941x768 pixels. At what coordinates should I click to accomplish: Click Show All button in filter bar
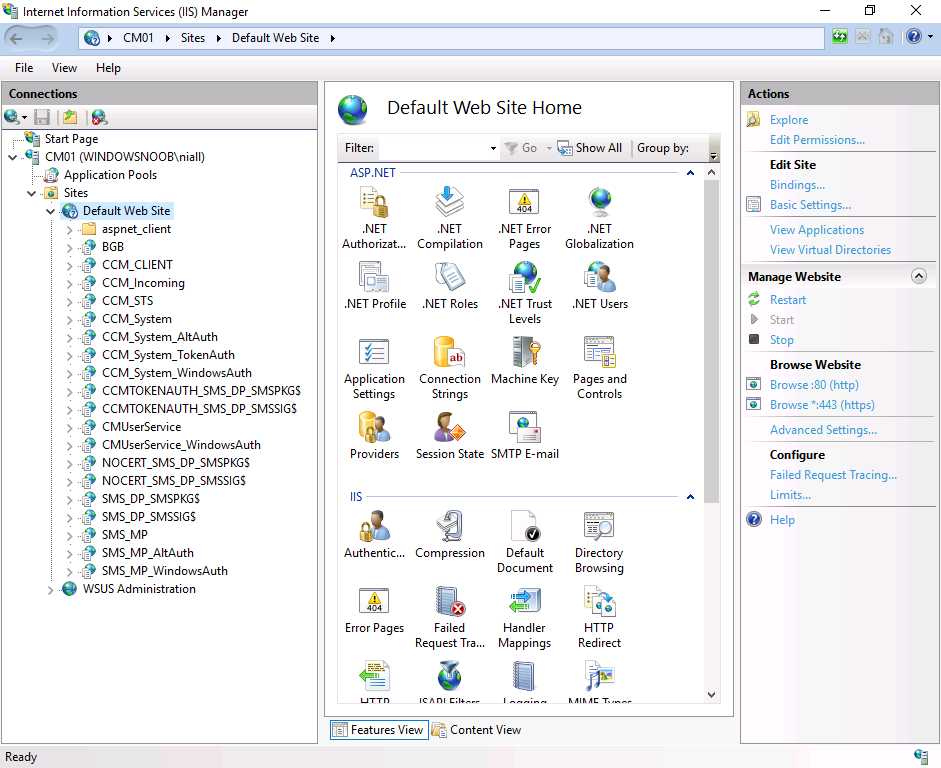click(x=590, y=148)
